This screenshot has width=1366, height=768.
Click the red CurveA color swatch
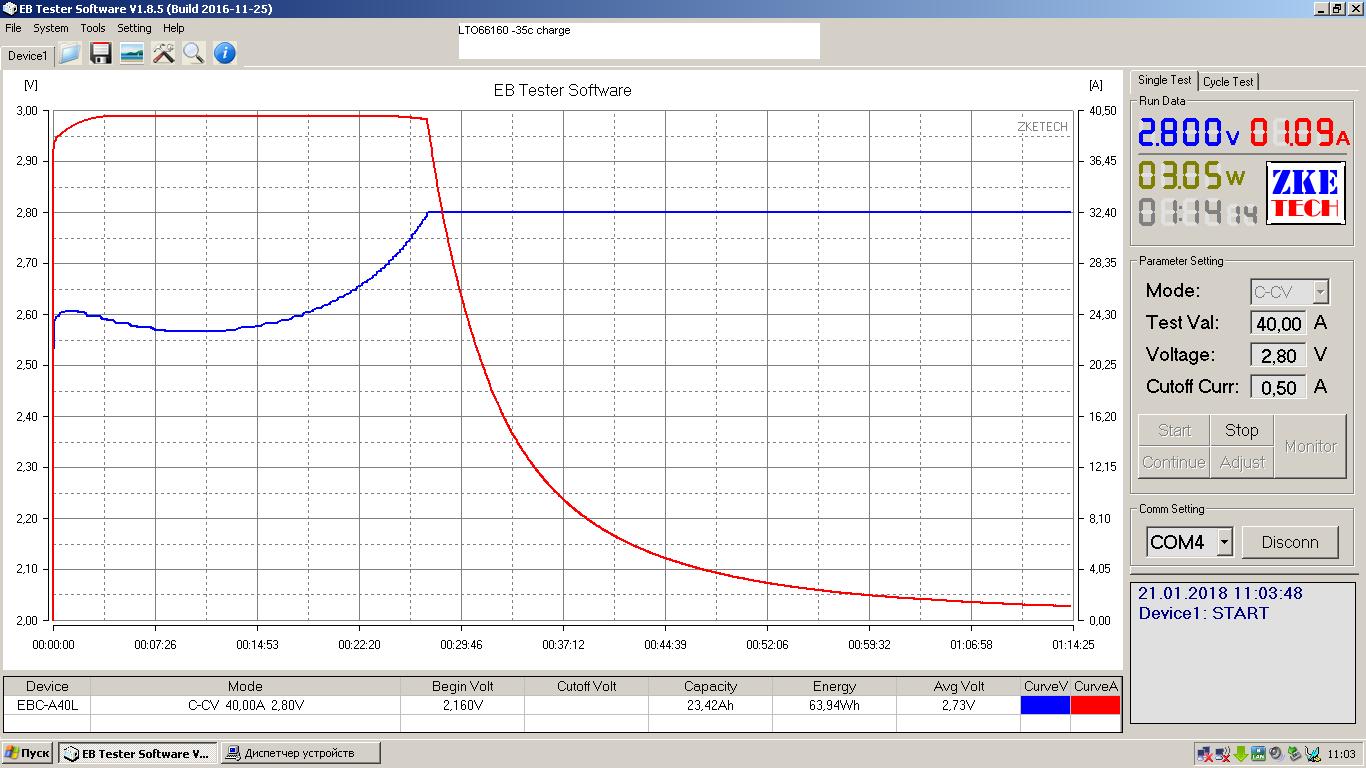click(x=1095, y=705)
